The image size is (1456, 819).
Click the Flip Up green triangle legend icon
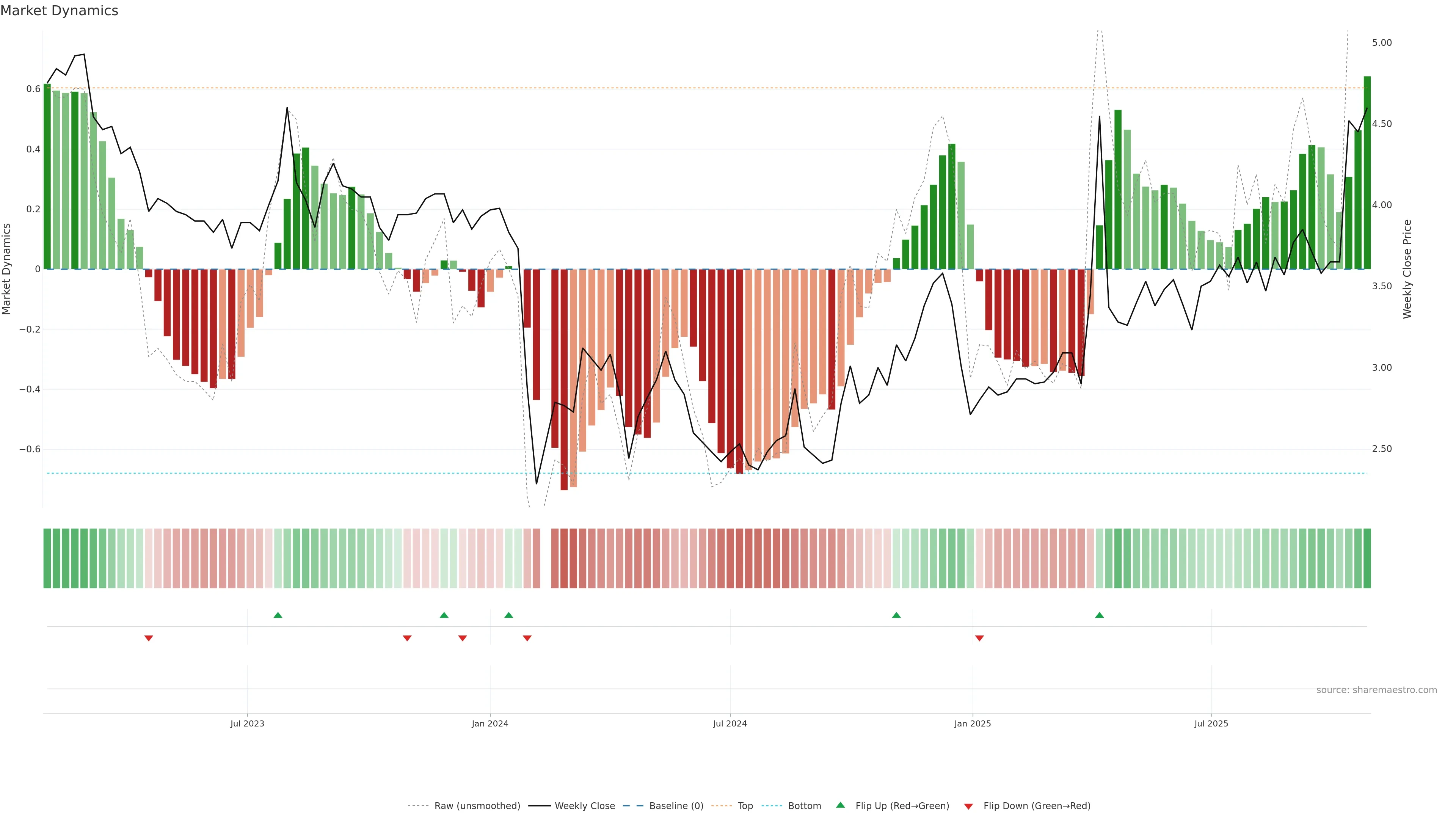(x=841, y=805)
